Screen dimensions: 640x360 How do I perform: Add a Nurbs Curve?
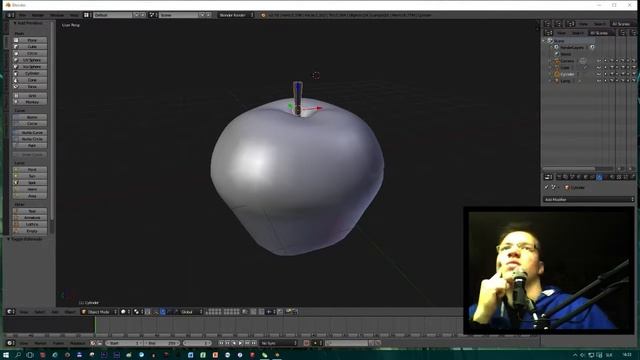point(30,133)
